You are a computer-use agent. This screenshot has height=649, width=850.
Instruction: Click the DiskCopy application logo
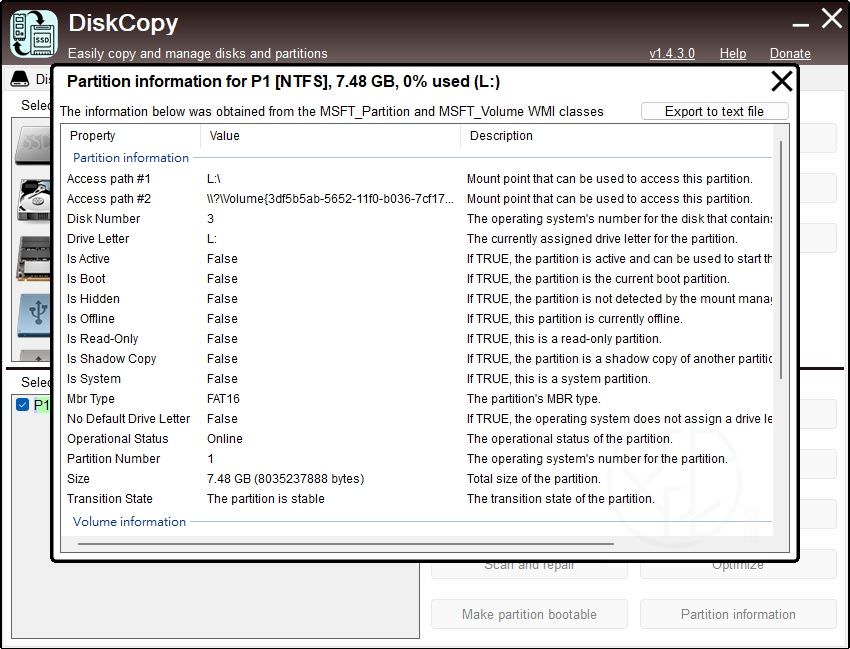point(33,33)
